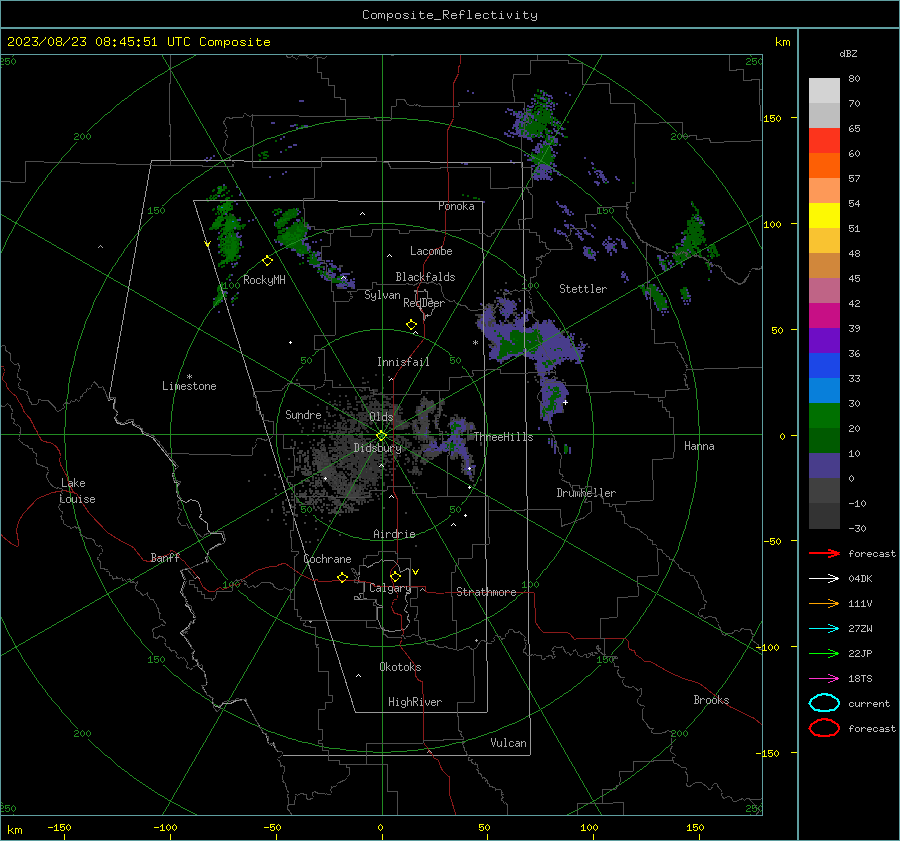This screenshot has width=900, height=841.
Task: Click the green 20 dBZ color swatch
Action: coord(824,416)
